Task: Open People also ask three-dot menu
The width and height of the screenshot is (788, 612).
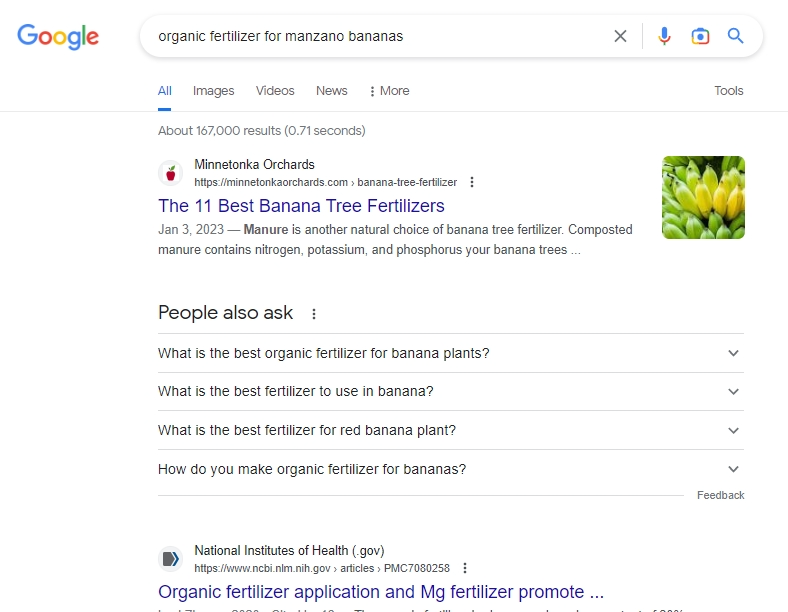Action: coord(314,314)
